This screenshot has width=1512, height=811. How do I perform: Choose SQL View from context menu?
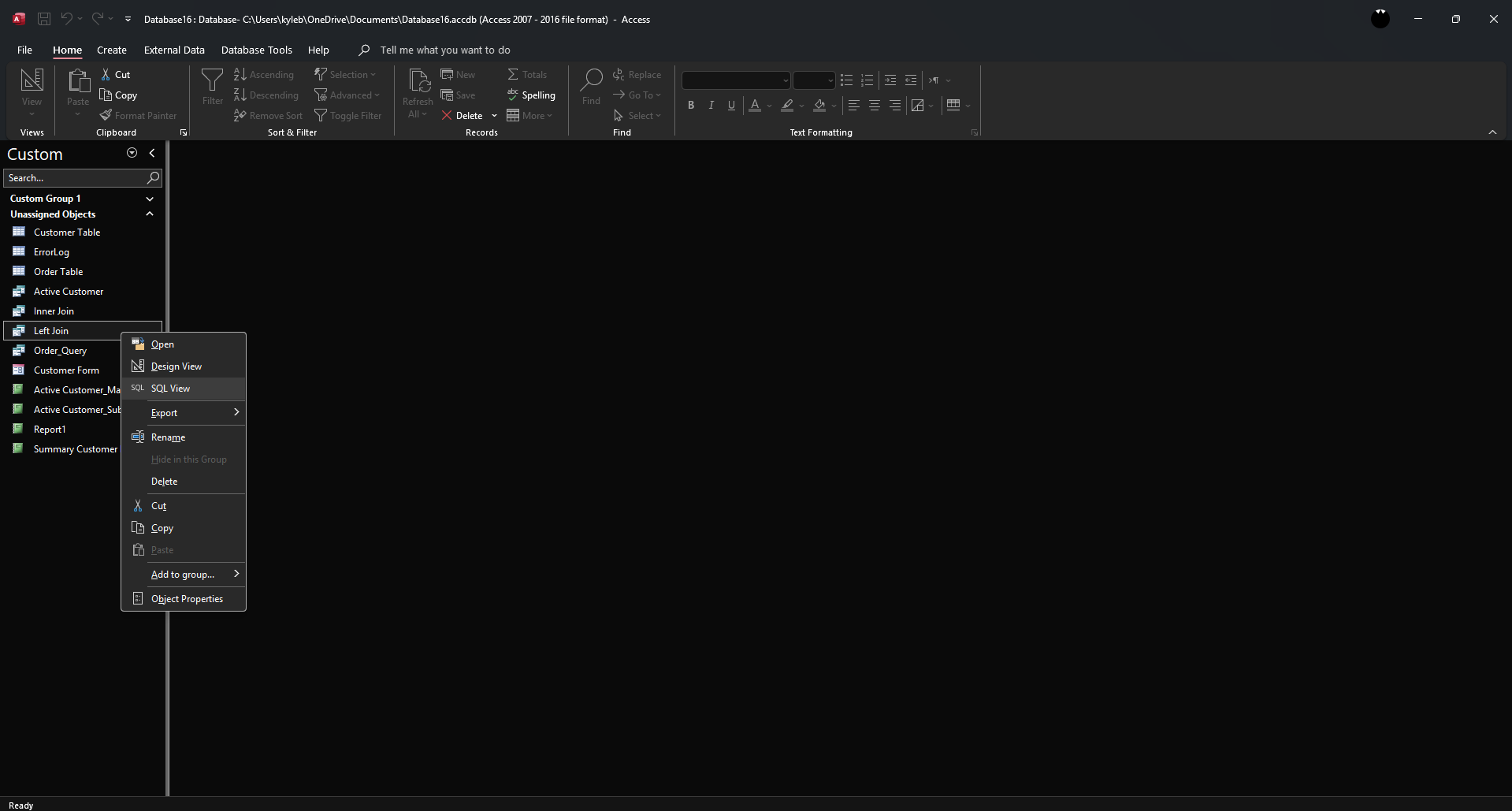184,389
